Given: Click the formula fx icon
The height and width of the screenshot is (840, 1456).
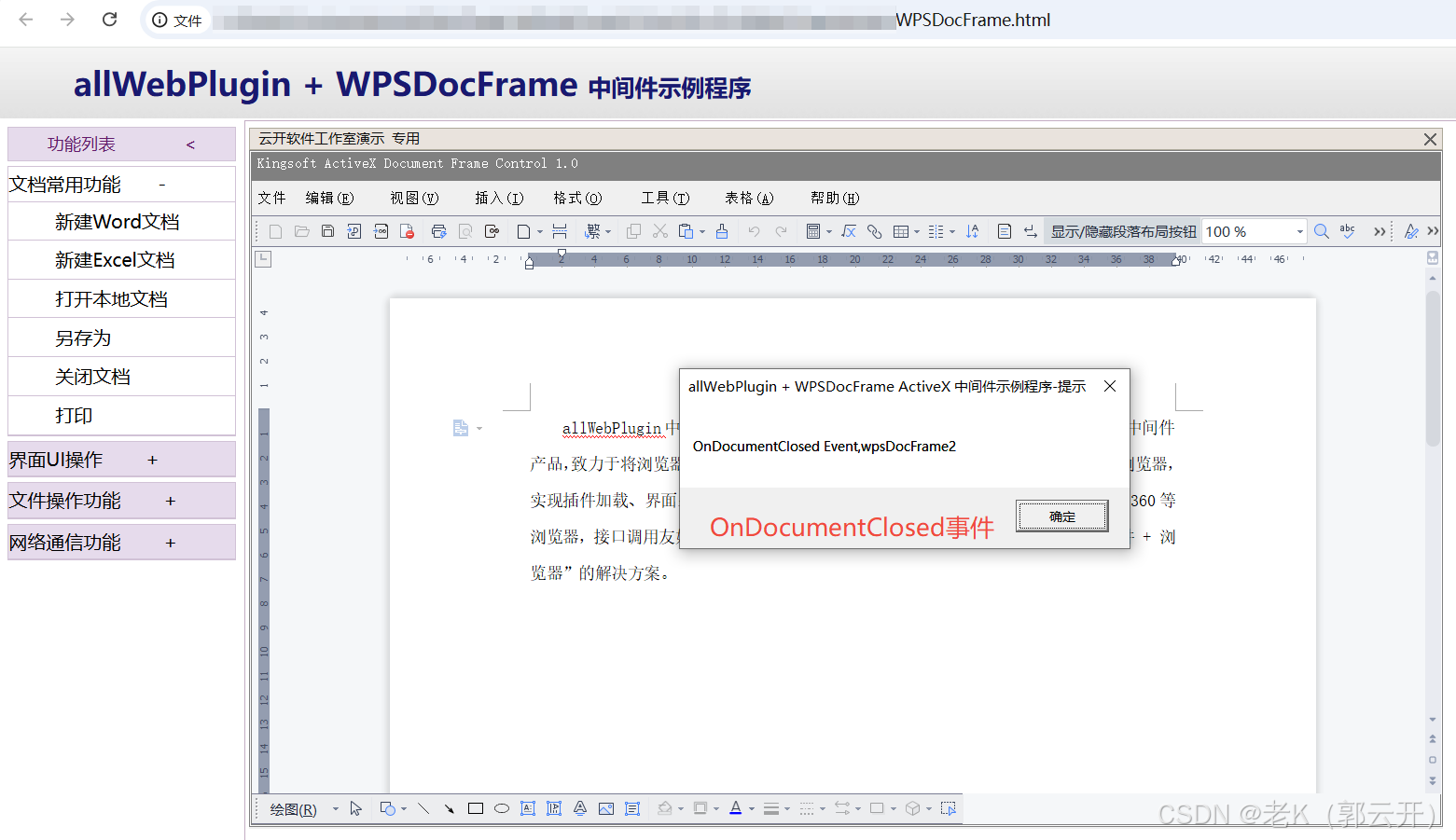Looking at the screenshot, I should point(849,231).
